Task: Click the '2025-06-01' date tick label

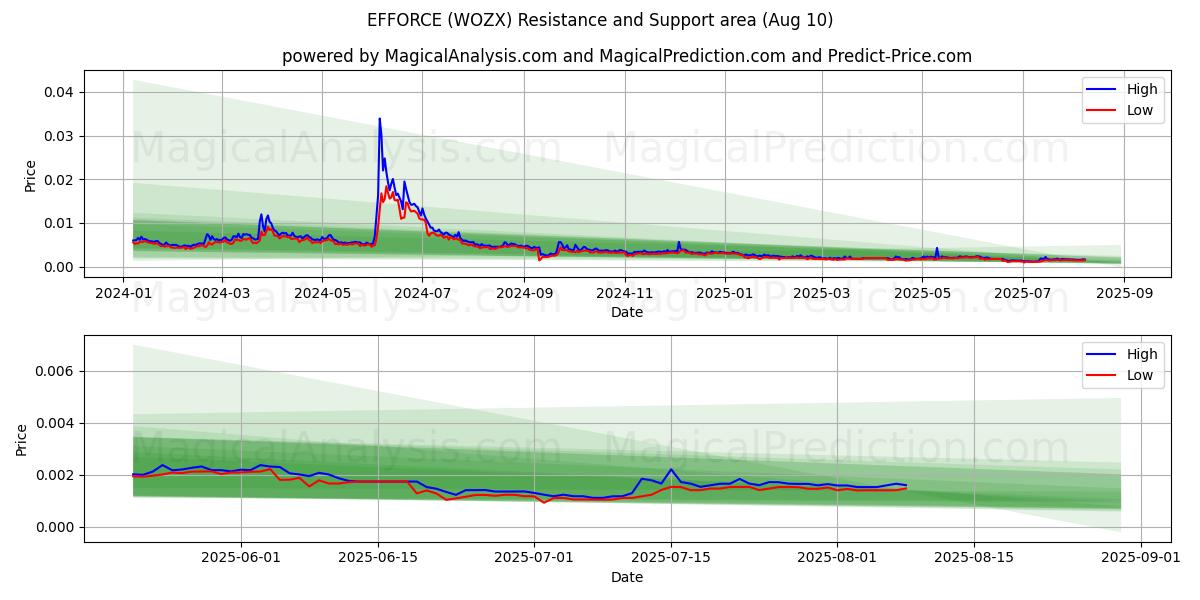Action: [x=241, y=557]
